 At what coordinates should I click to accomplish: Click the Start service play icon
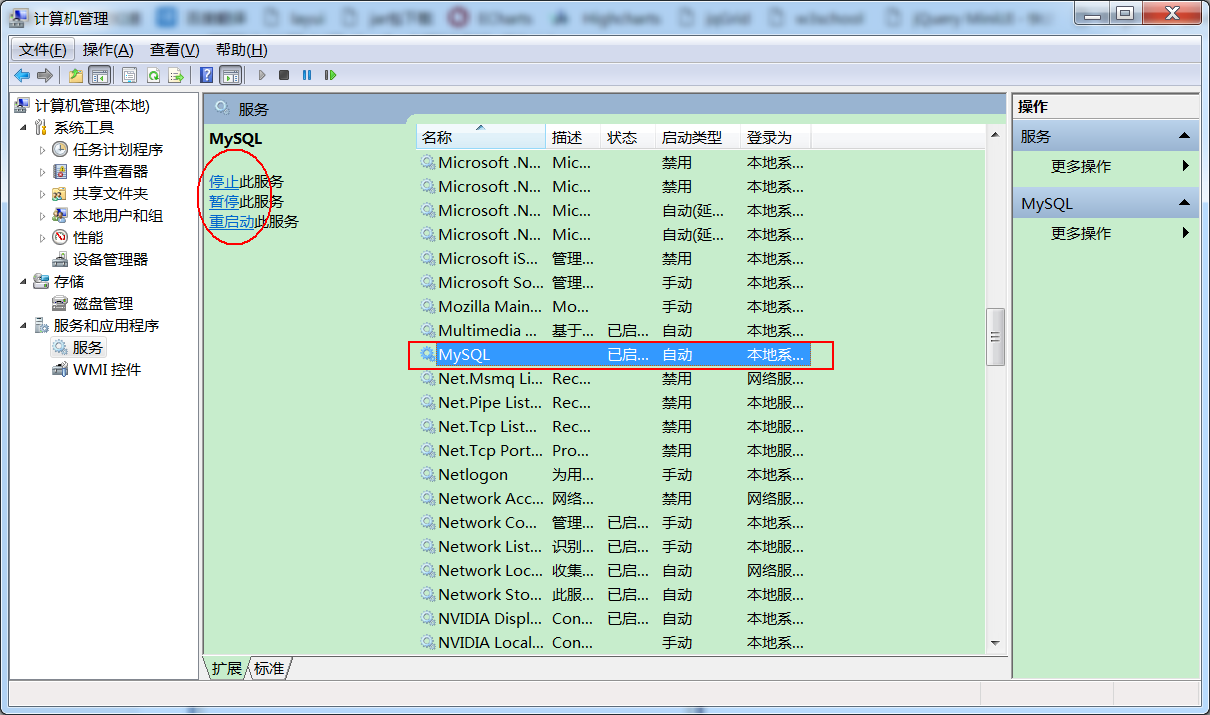click(262, 75)
